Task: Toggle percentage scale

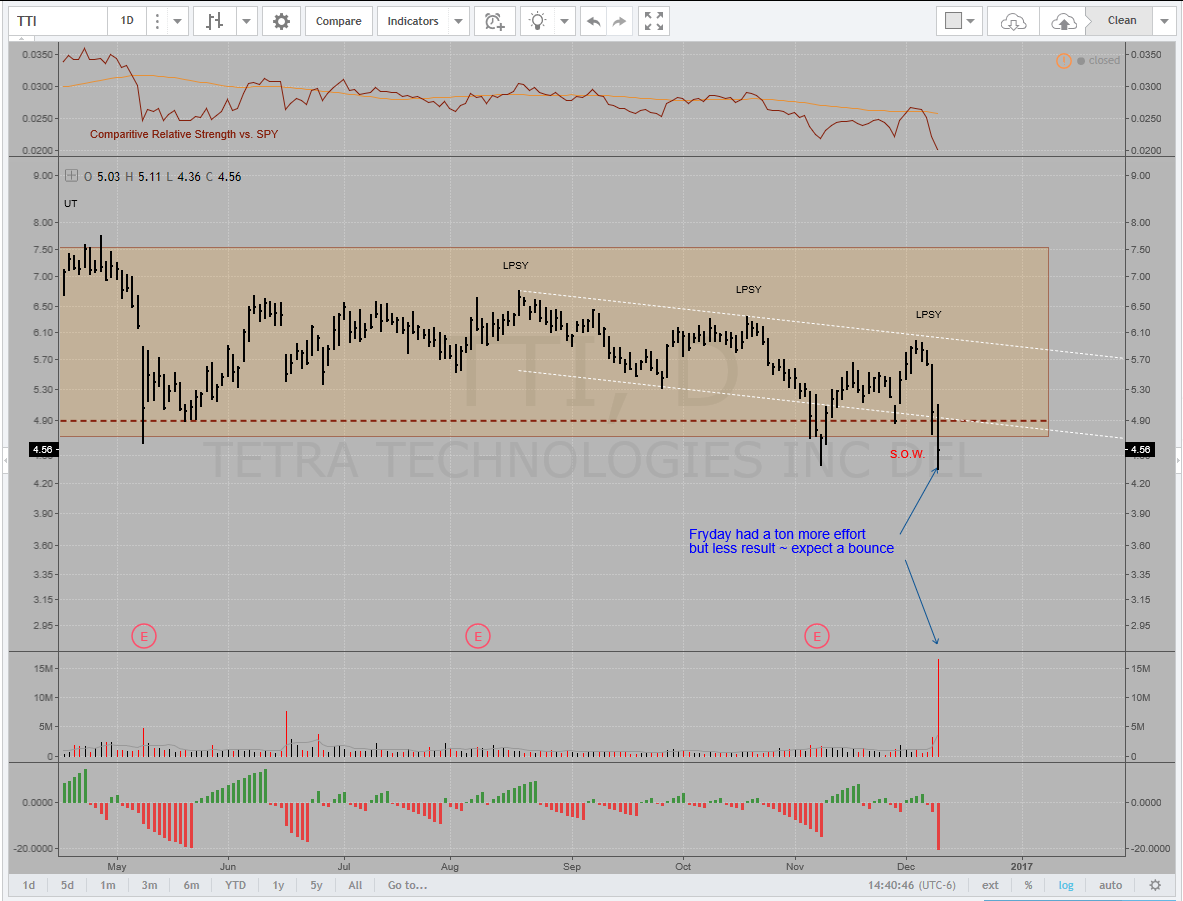Action: point(1028,885)
